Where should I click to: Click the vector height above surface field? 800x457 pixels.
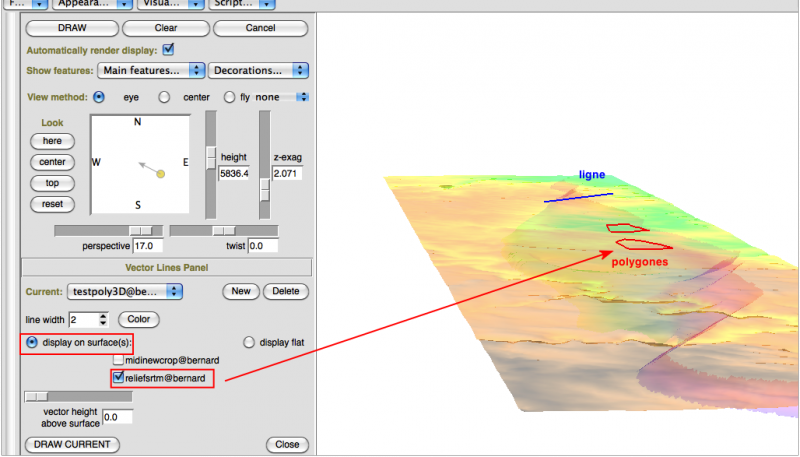coord(116,416)
